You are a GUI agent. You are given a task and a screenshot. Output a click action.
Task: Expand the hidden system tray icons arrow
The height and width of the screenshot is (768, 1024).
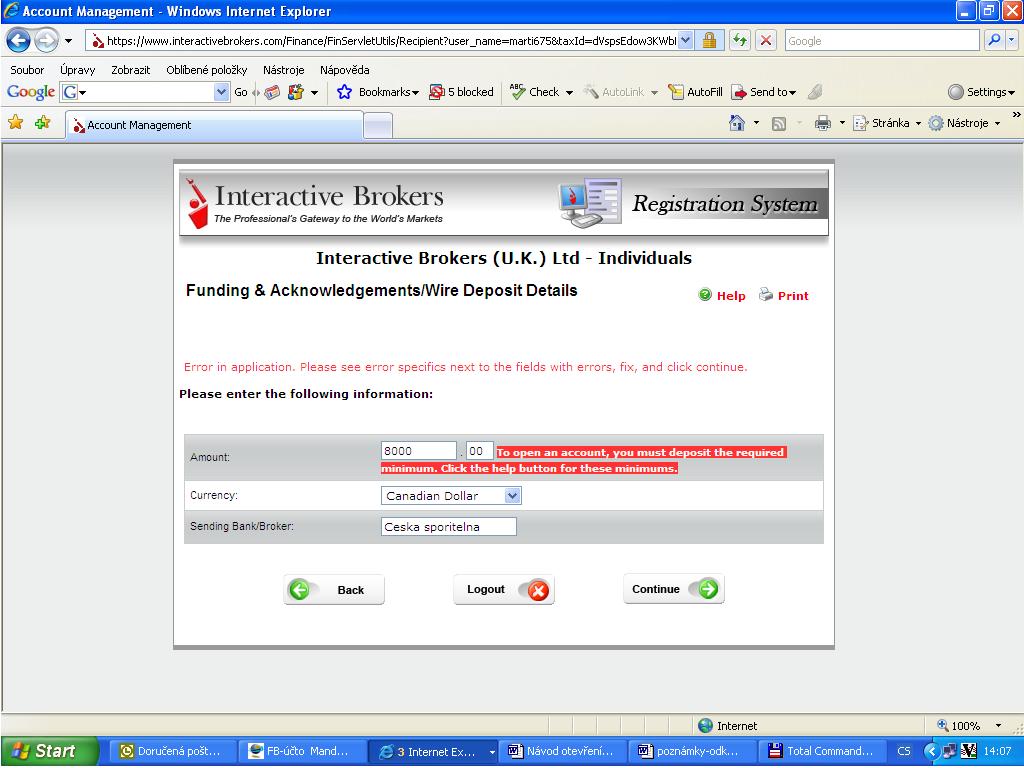[932, 751]
